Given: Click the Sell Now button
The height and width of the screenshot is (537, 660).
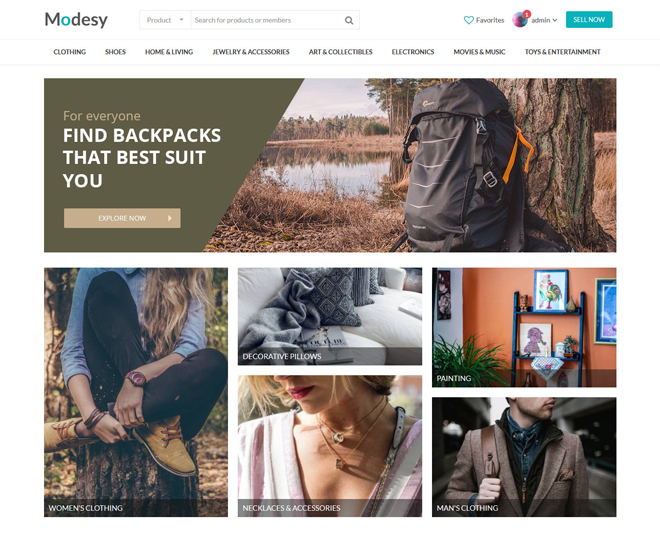Looking at the screenshot, I should [x=589, y=20].
